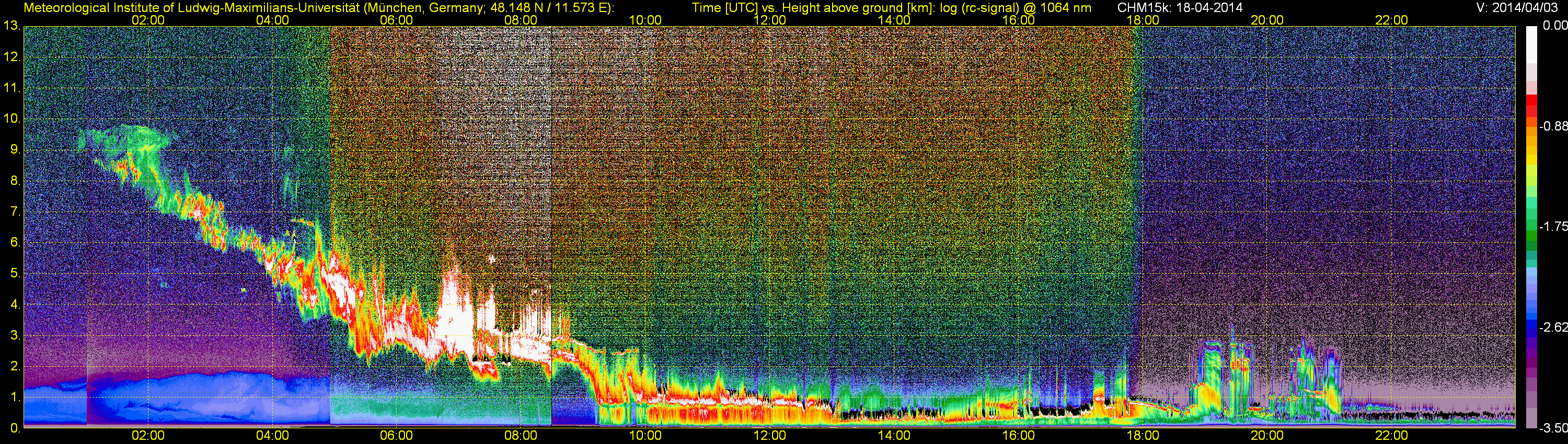Click the 1 km height axis label

[x=15, y=397]
